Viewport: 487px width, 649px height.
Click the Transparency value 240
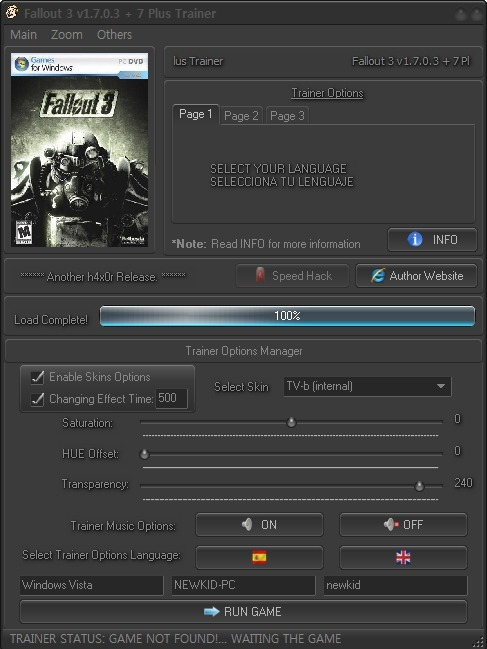point(463,483)
